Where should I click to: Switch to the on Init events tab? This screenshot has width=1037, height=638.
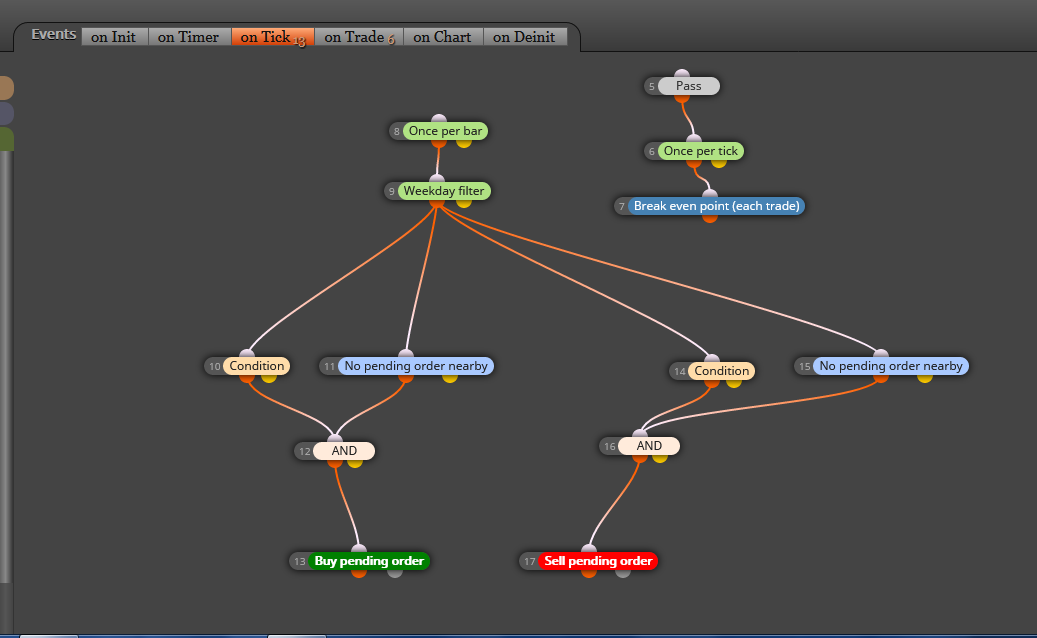pyautogui.click(x=114, y=37)
